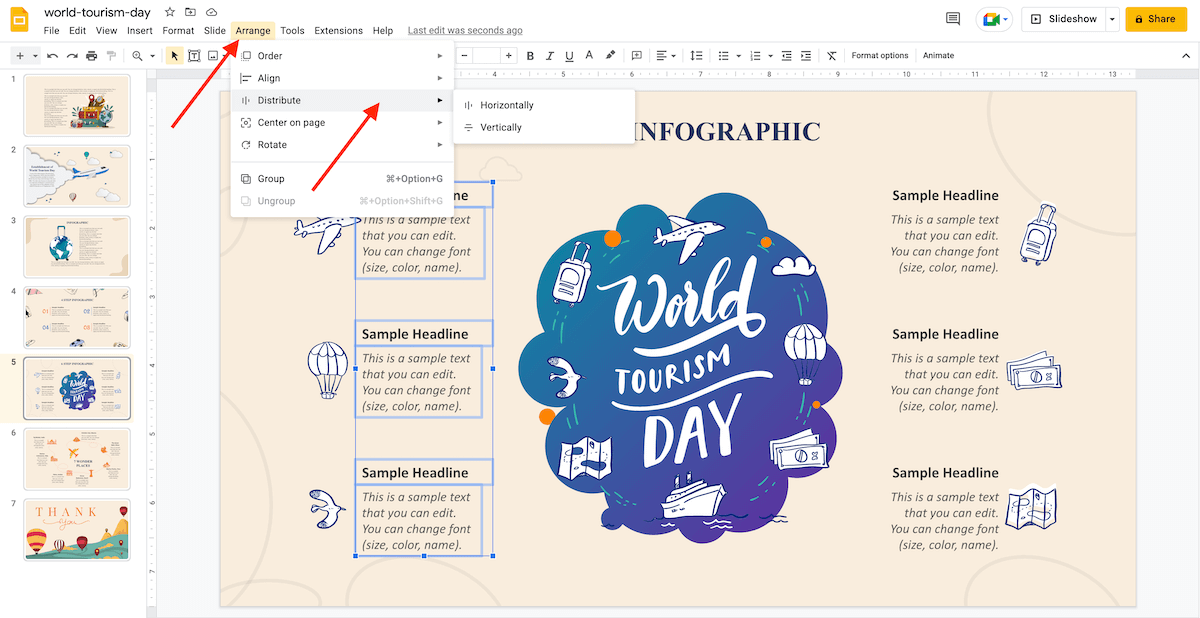Increase the text indent
The image size is (1200, 618).
pos(807,56)
